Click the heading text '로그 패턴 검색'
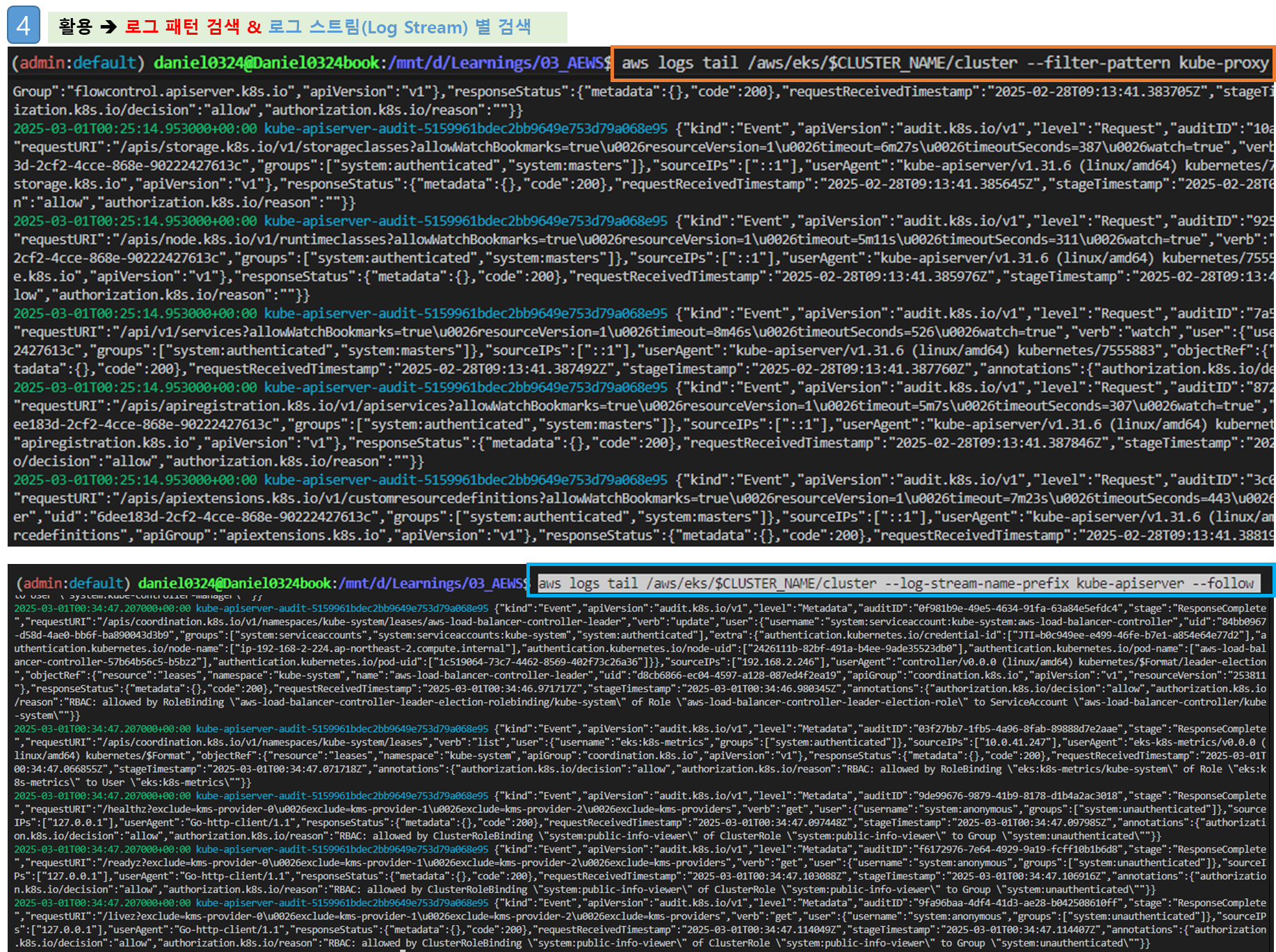Viewport: 1276px width, 952px height. pyautogui.click(x=182, y=27)
